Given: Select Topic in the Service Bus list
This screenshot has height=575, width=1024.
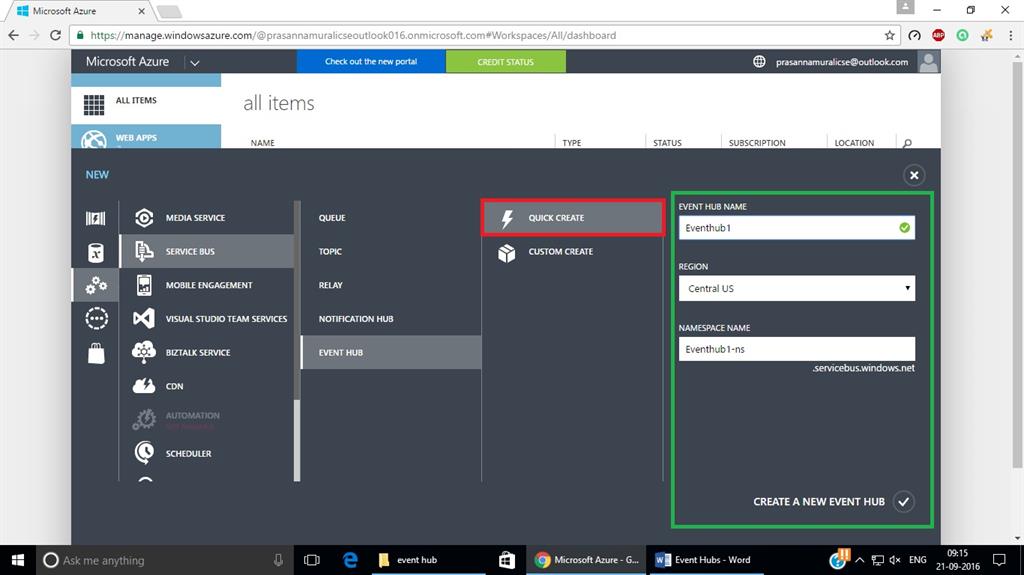Looking at the screenshot, I should click(330, 252).
